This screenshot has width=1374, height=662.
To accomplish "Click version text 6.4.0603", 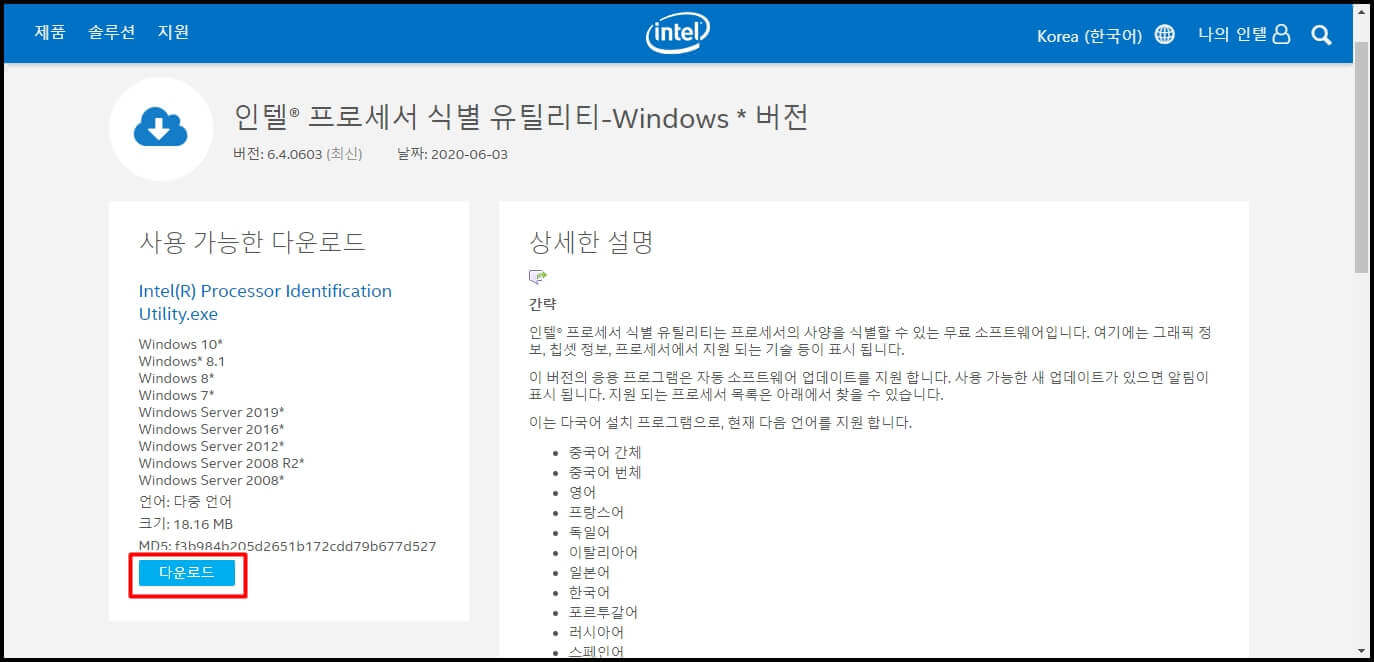I will [295, 154].
